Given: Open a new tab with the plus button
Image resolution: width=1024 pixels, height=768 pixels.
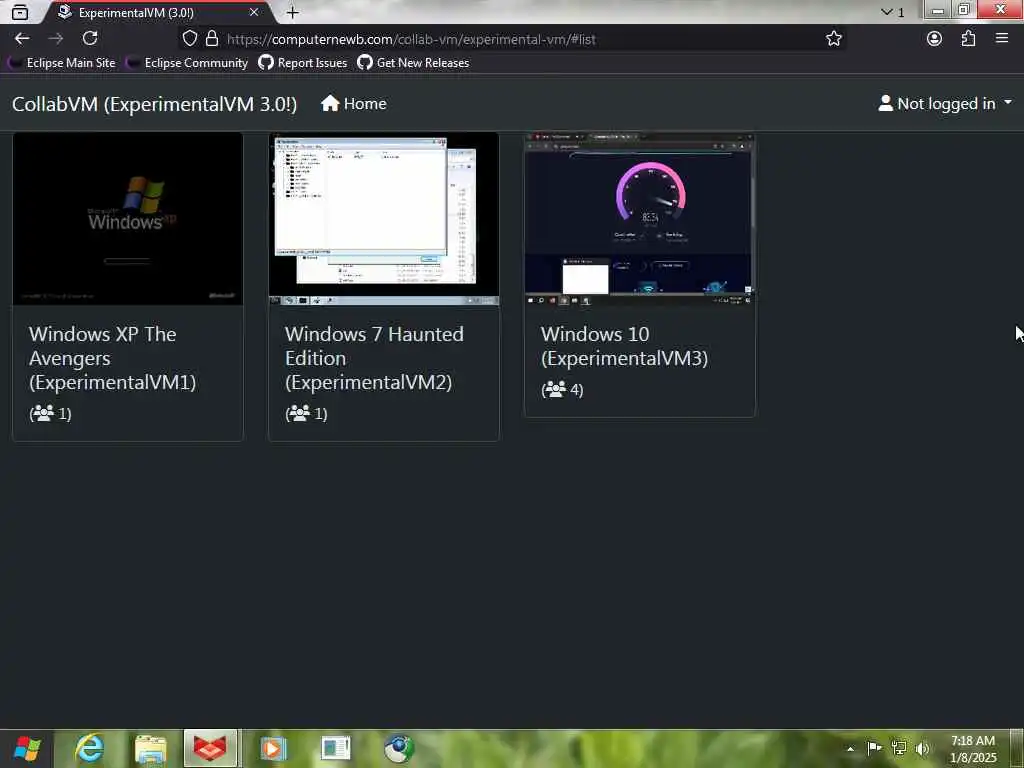Looking at the screenshot, I should 293,12.
